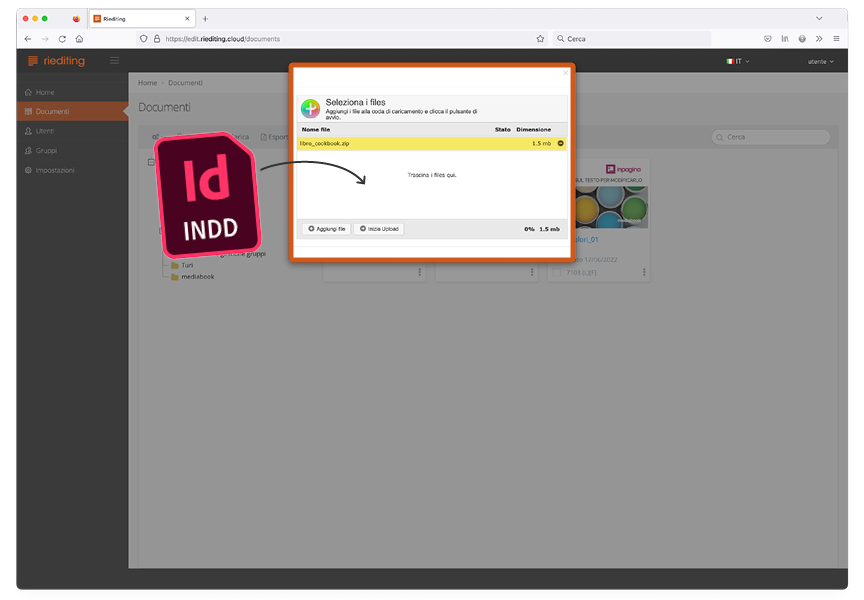
Task: Open the utente account dropdown
Action: (x=820, y=62)
